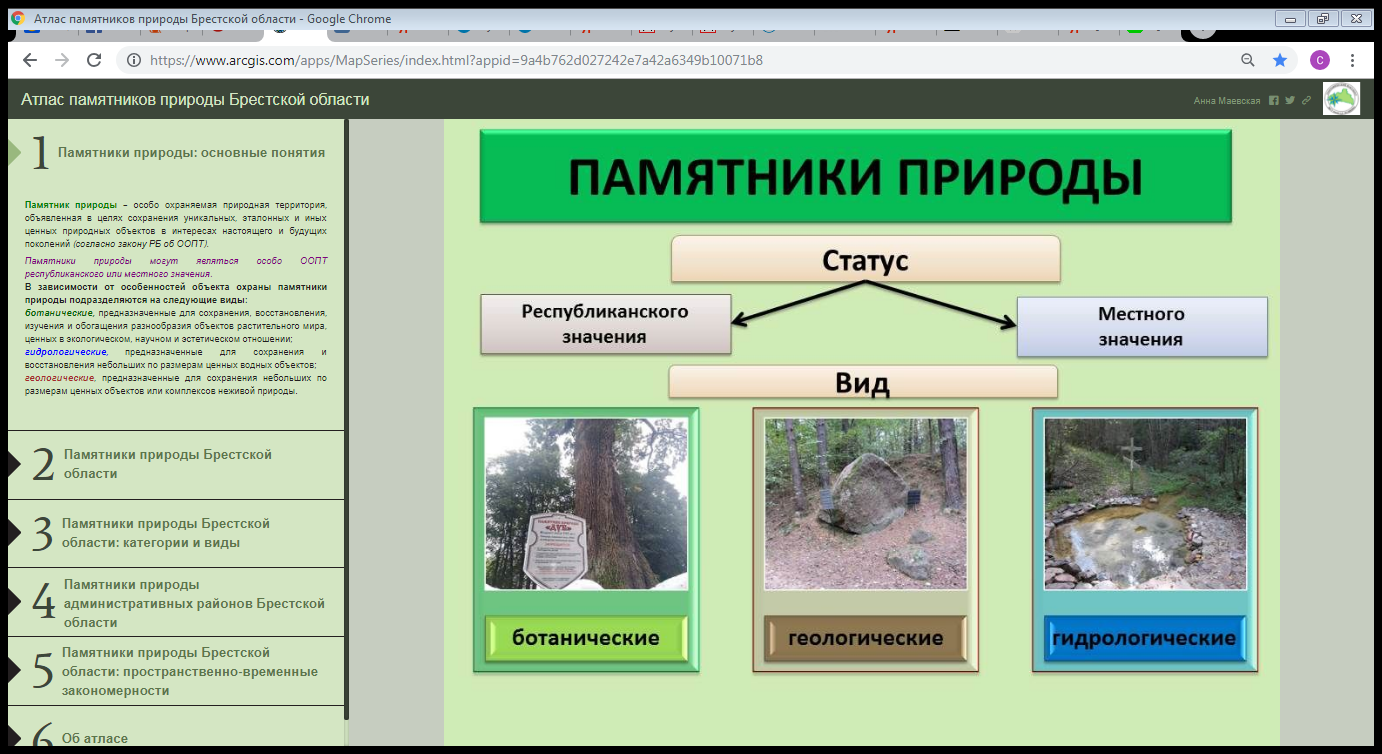Click red геологические word in sidebar text
The image size is (1382, 754).
[60, 378]
